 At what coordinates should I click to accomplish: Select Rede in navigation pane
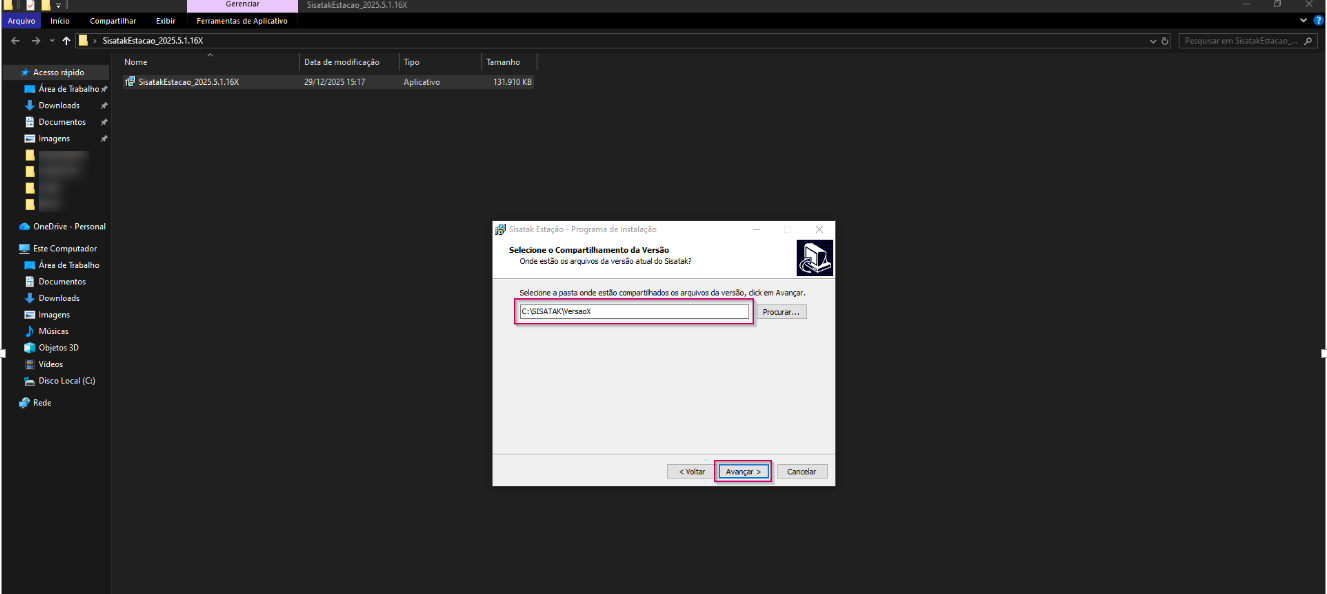click(42, 403)
